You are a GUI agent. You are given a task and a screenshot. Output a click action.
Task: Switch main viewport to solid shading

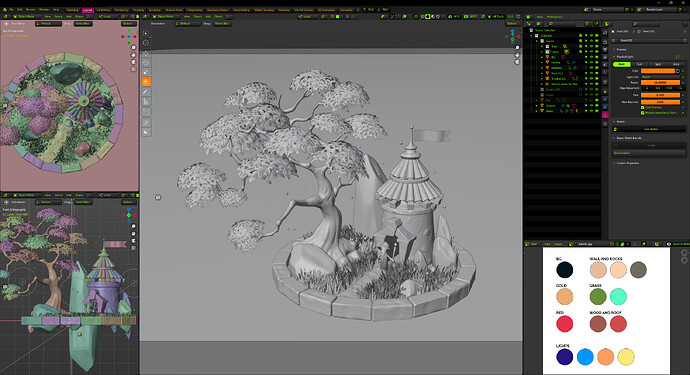pos(427,17)
